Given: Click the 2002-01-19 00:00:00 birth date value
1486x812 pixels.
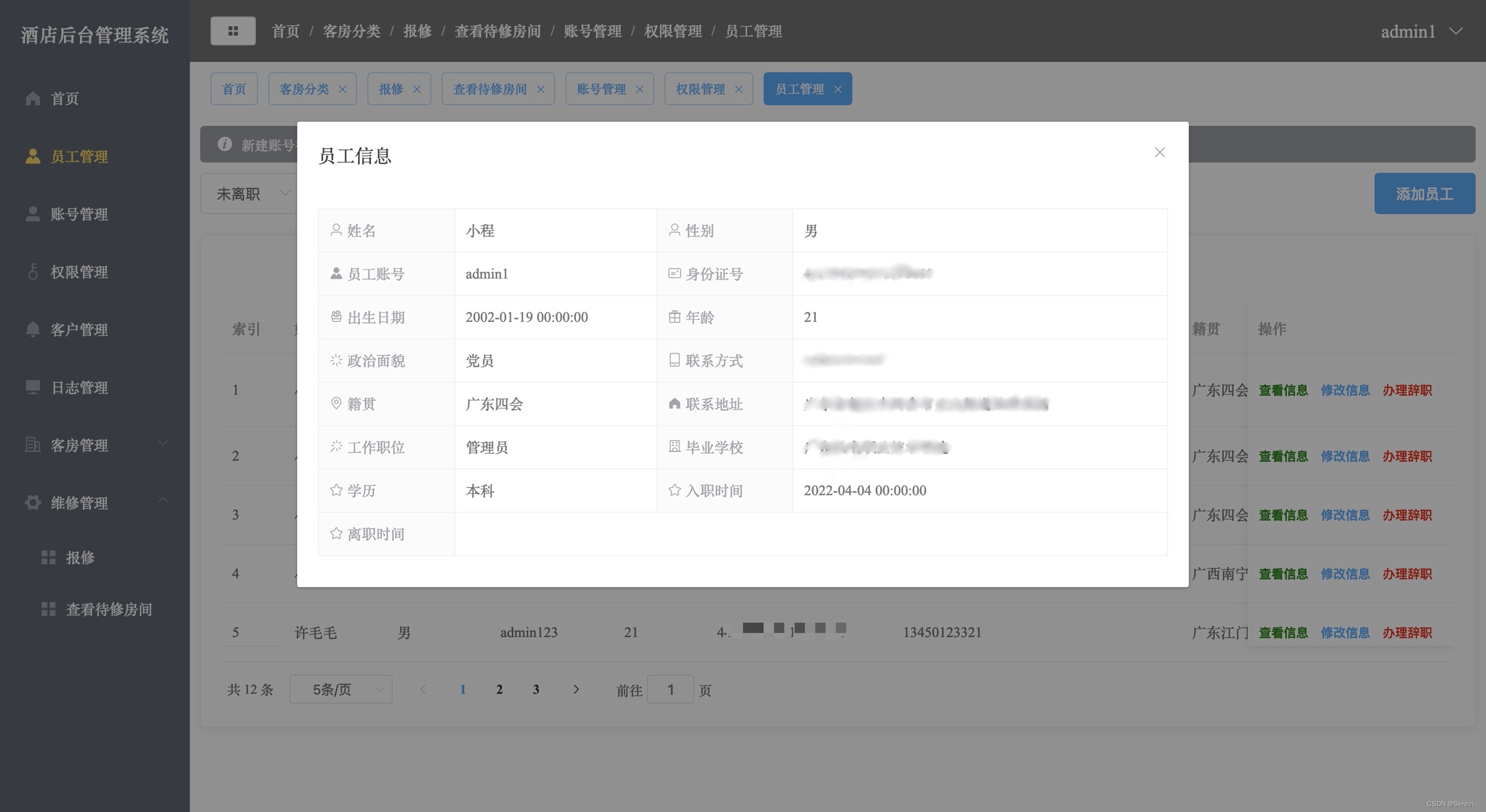Looking at the screenshot, I should pyautogui.click(x=527, y=317).
